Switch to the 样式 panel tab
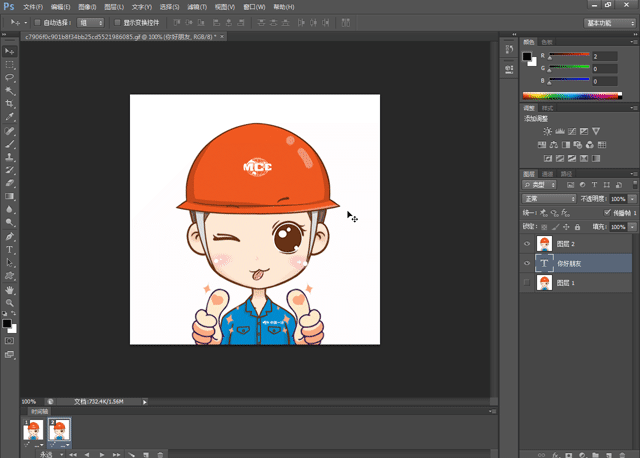The width and height of the screenshot is (640, 458). click(x=547, y=107)
